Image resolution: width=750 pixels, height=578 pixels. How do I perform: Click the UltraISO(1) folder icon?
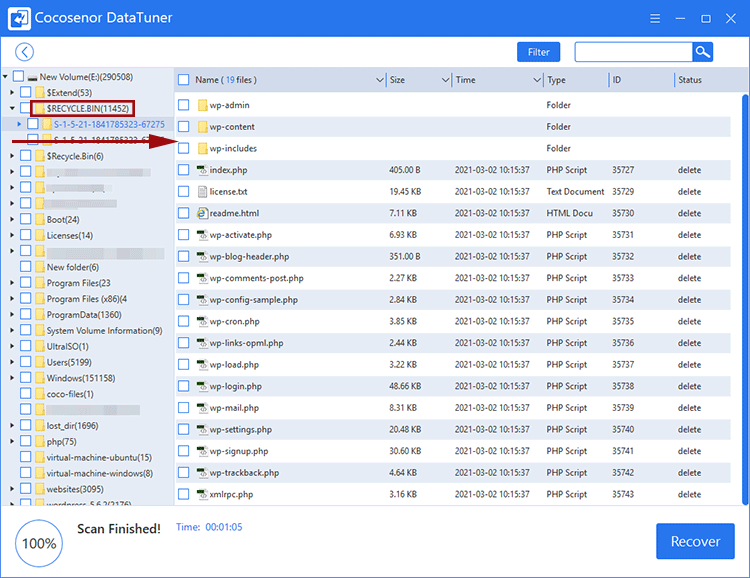coord(40,346)
